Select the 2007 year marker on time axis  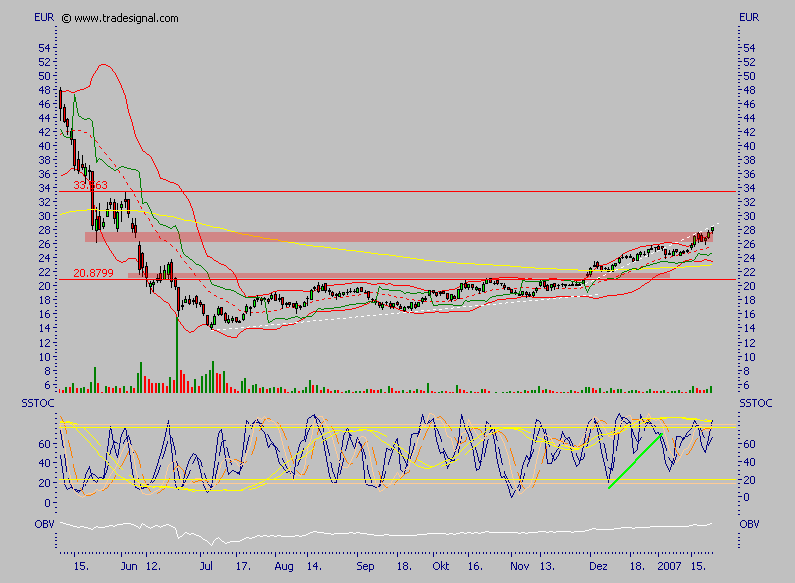click(671, 565)
